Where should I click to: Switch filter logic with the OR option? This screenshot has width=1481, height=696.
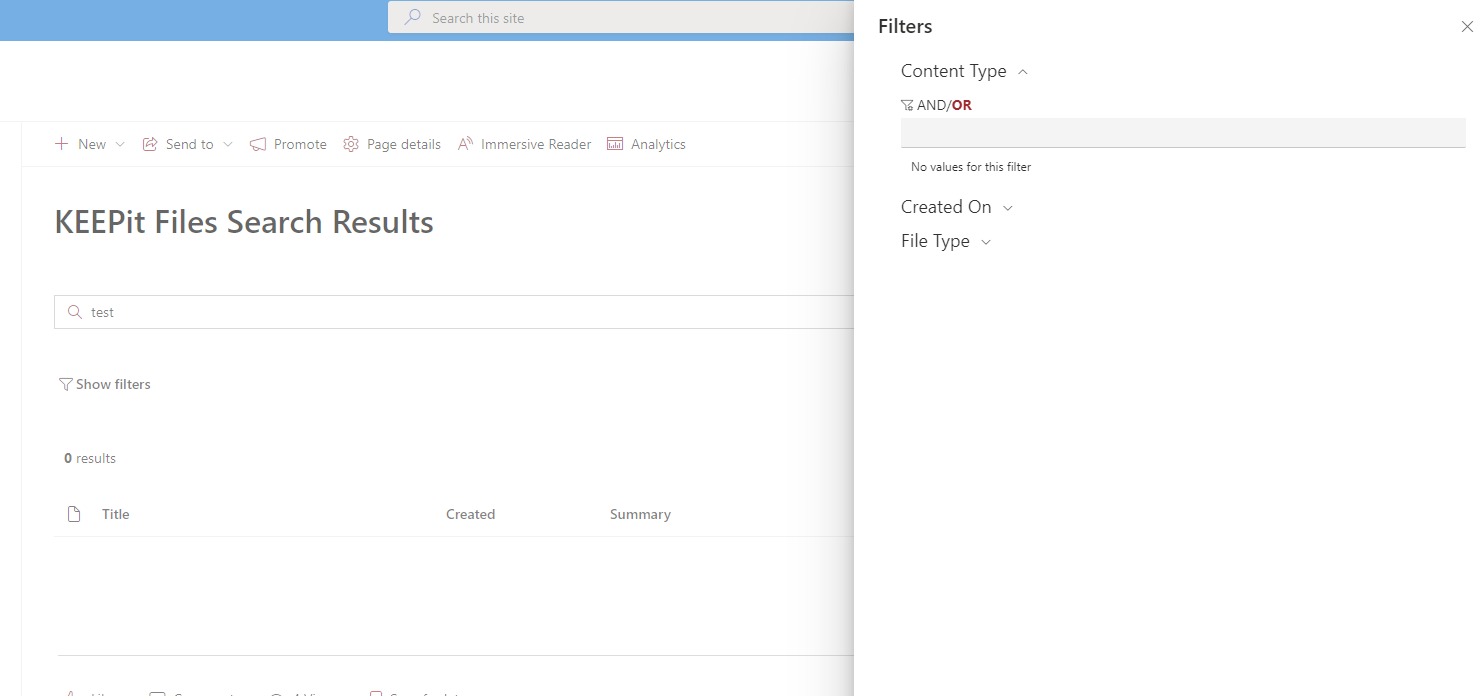coord(961,104)
